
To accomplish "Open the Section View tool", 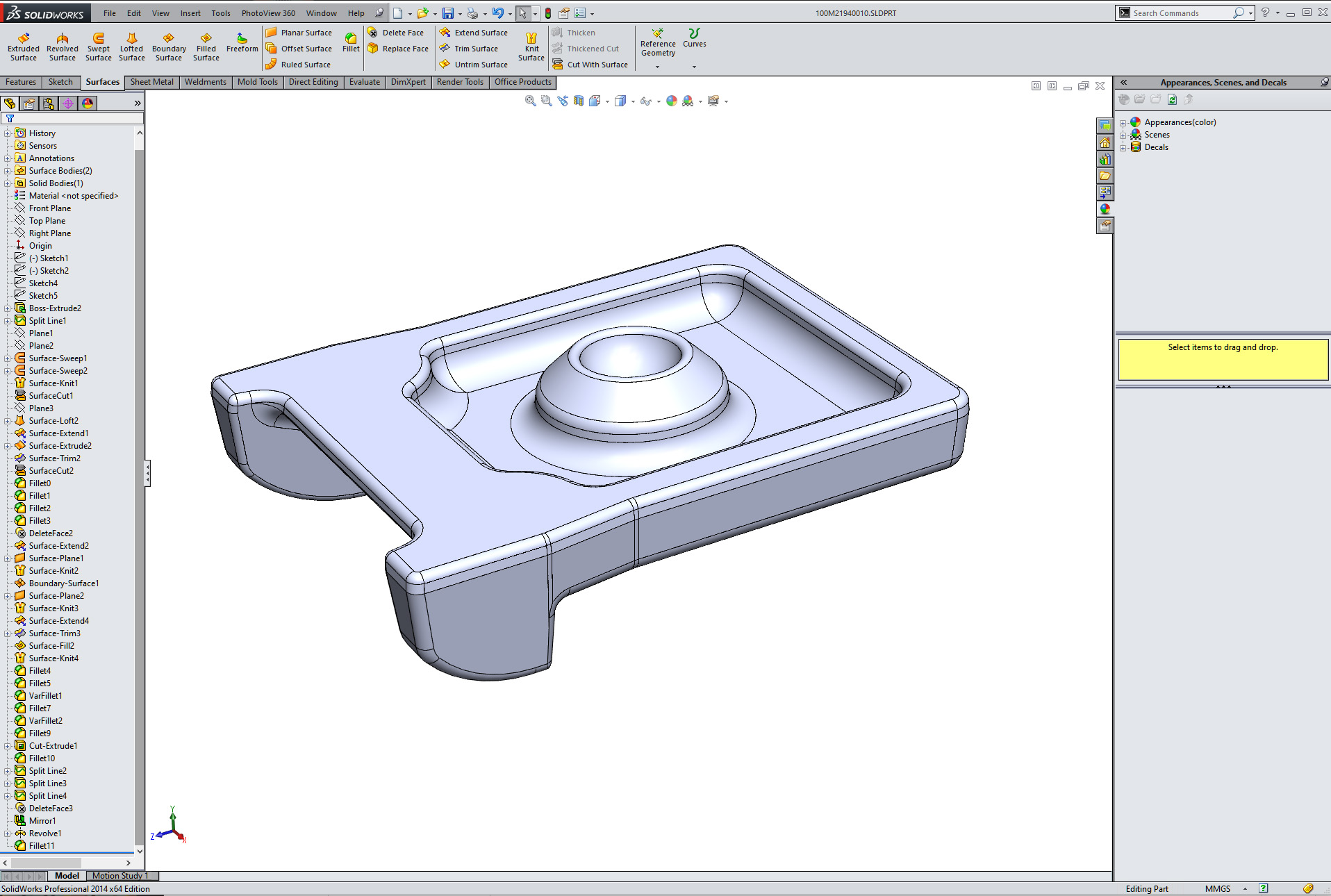I will tap(579, 101).
